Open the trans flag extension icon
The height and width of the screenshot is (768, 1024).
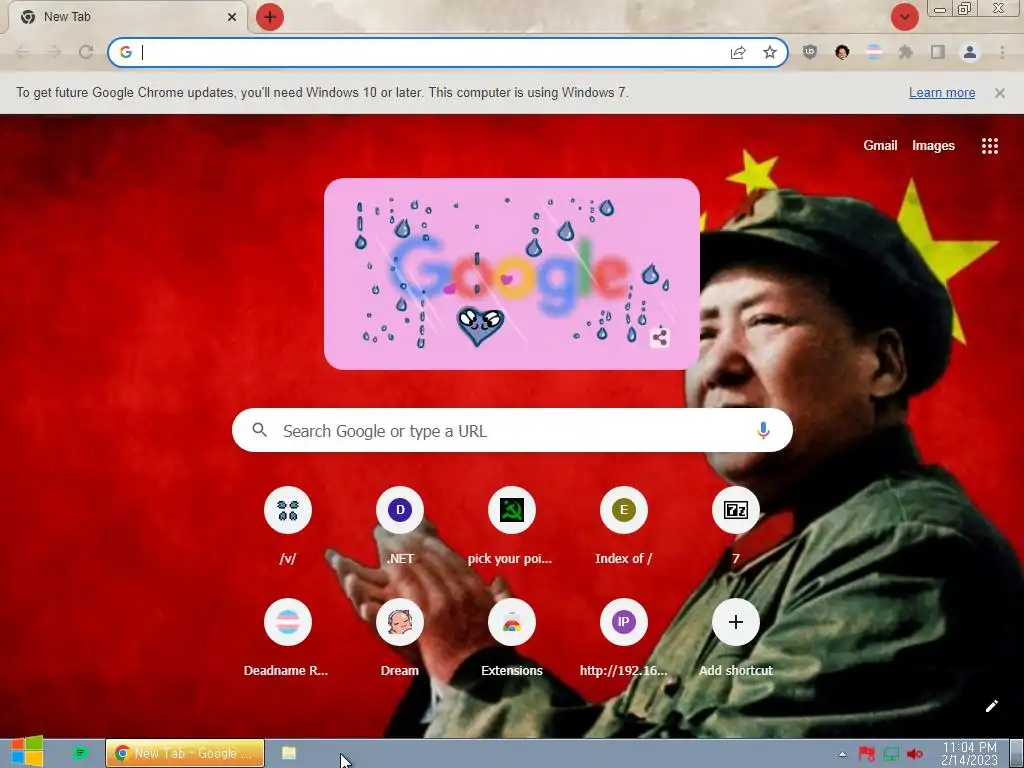(x=874, y=52)
